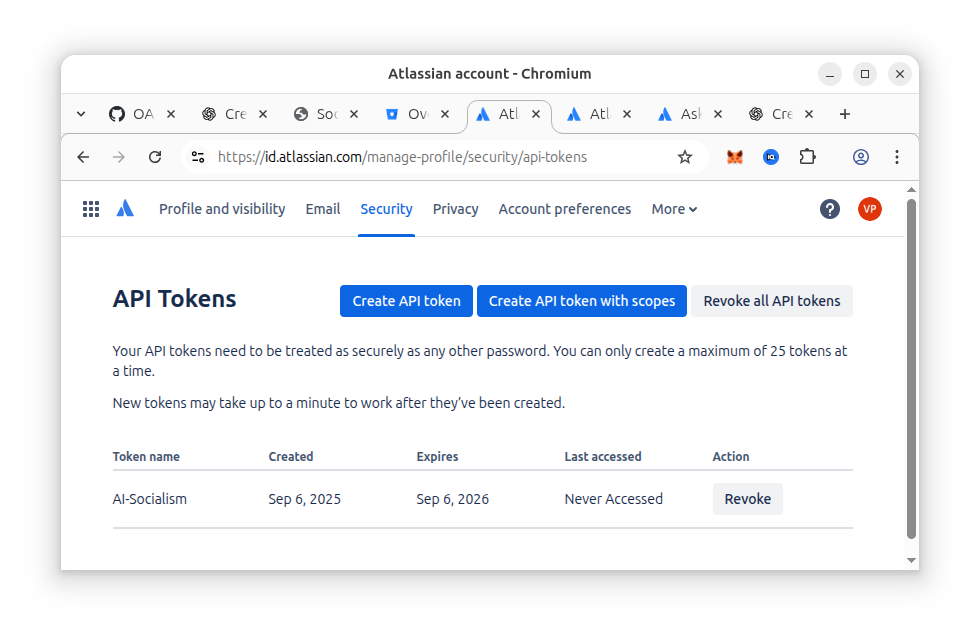Click Create API token with scopes
Image resolution: width=980 pixels, height=637 pixels.
582,301
